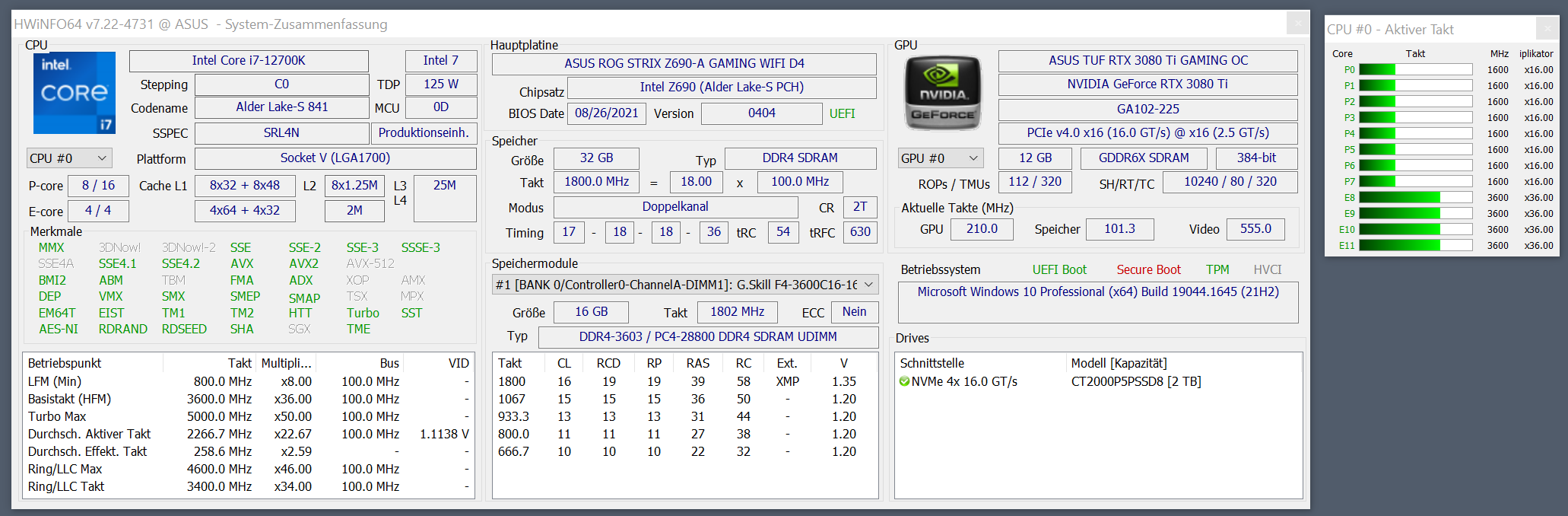This screenshot has width=1568, height=516.
Task: Click the E11 core clock bar
Action: [1415, 245]
